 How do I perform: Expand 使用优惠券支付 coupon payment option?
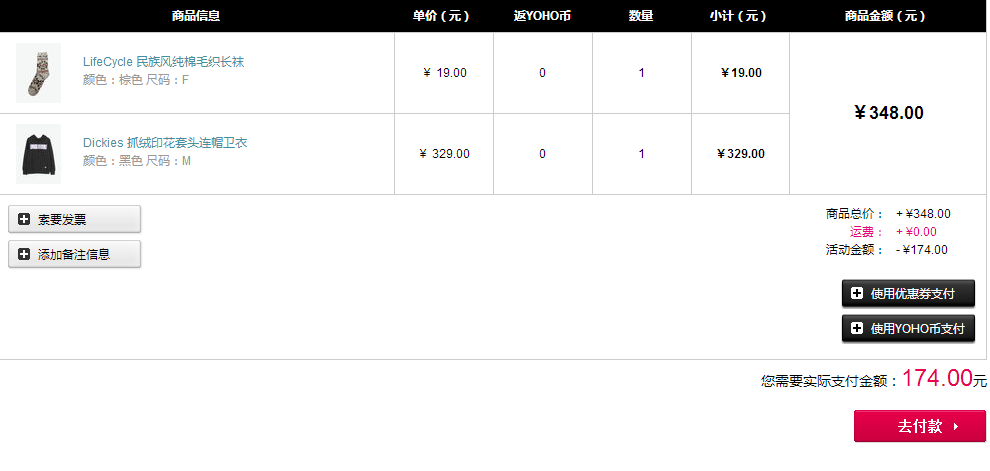(908, 294)
